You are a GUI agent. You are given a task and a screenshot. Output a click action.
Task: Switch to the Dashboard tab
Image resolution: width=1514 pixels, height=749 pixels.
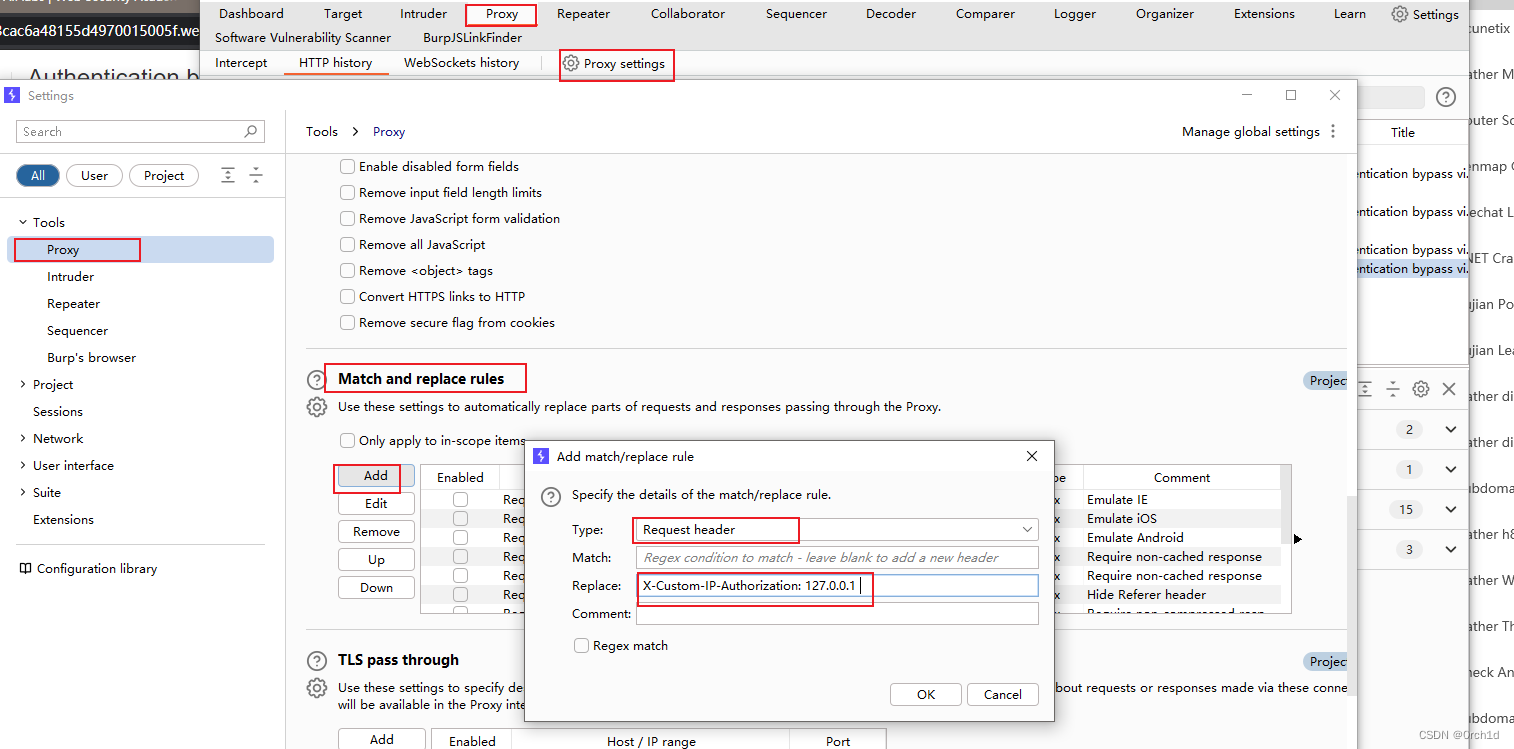click(251, 14)
